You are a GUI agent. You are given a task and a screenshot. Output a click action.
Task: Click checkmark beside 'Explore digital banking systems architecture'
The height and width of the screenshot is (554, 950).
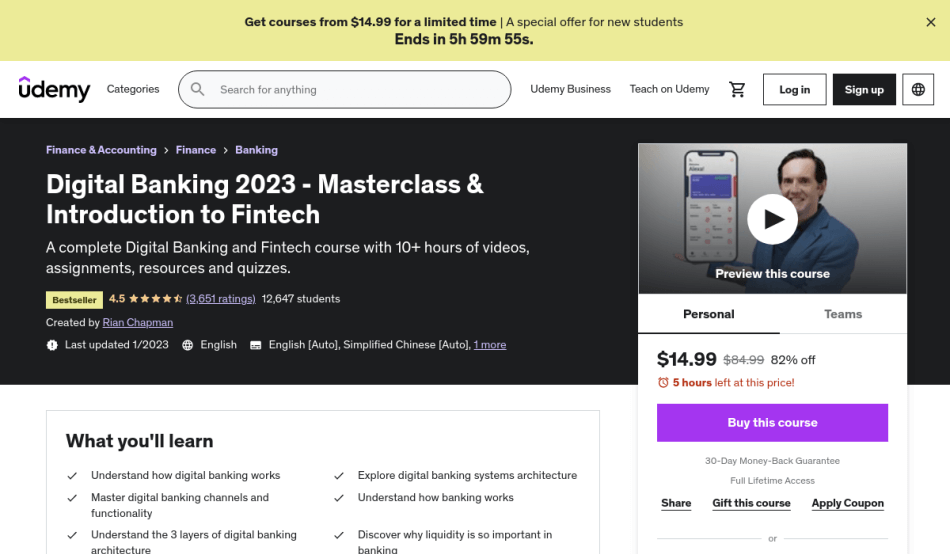click(339, 476)
